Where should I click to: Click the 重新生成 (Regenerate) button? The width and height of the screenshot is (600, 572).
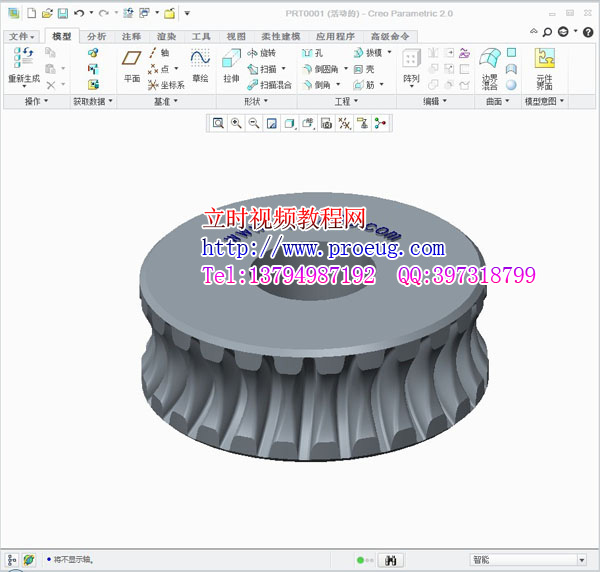[24, 66]
